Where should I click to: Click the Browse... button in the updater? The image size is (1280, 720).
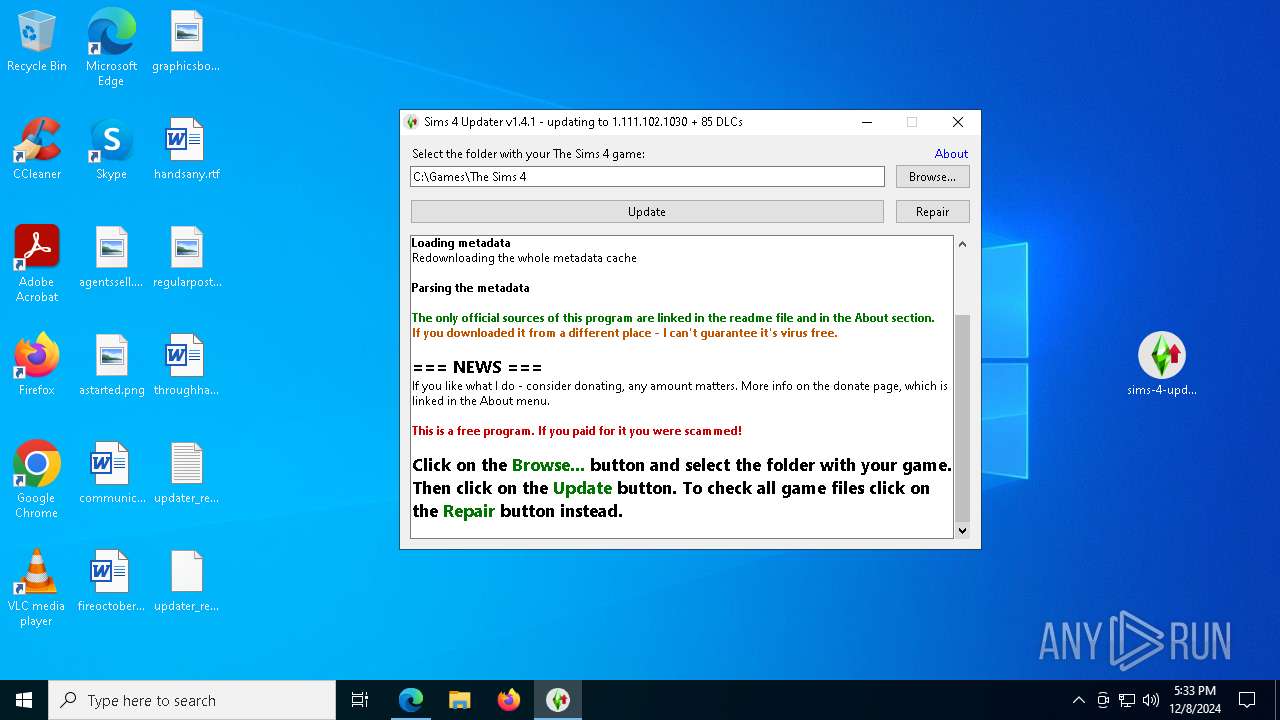[x=932, y=177]
